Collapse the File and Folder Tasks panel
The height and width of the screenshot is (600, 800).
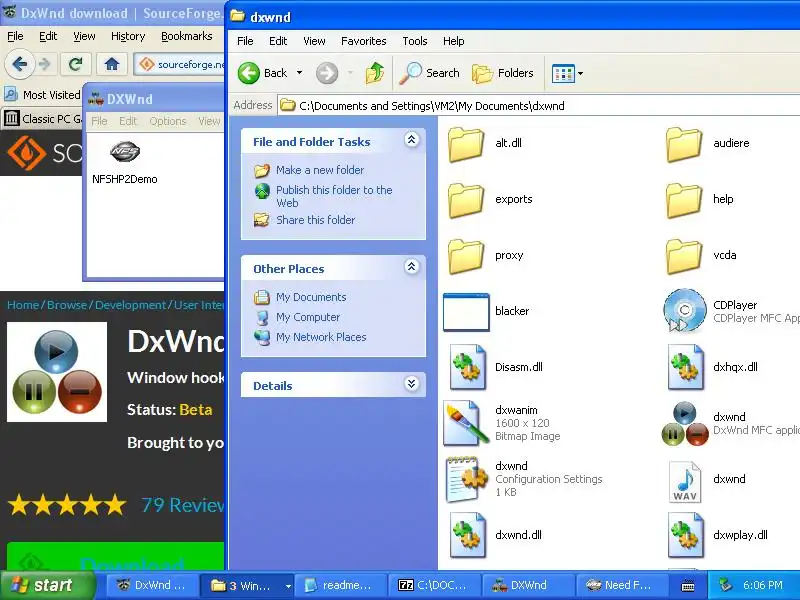[411, 140]
